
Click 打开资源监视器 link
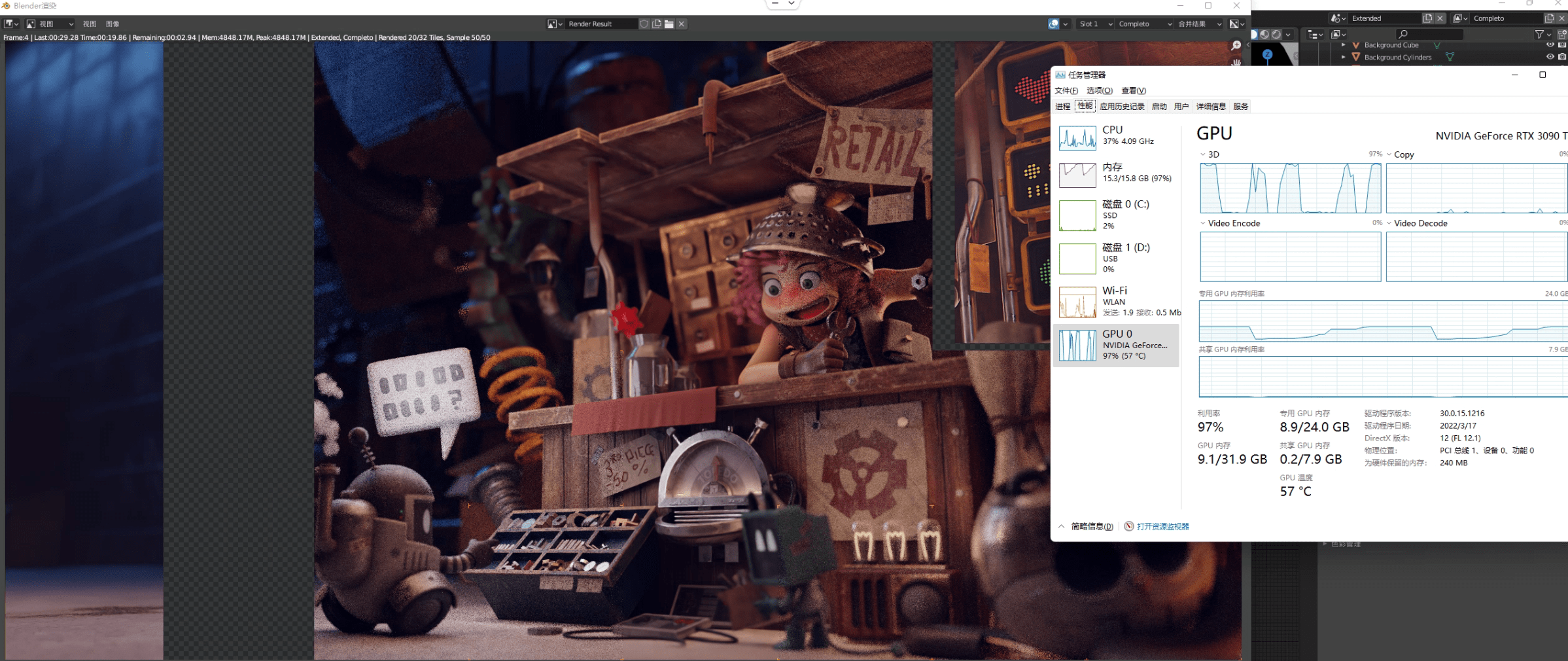click(1162, 527)
